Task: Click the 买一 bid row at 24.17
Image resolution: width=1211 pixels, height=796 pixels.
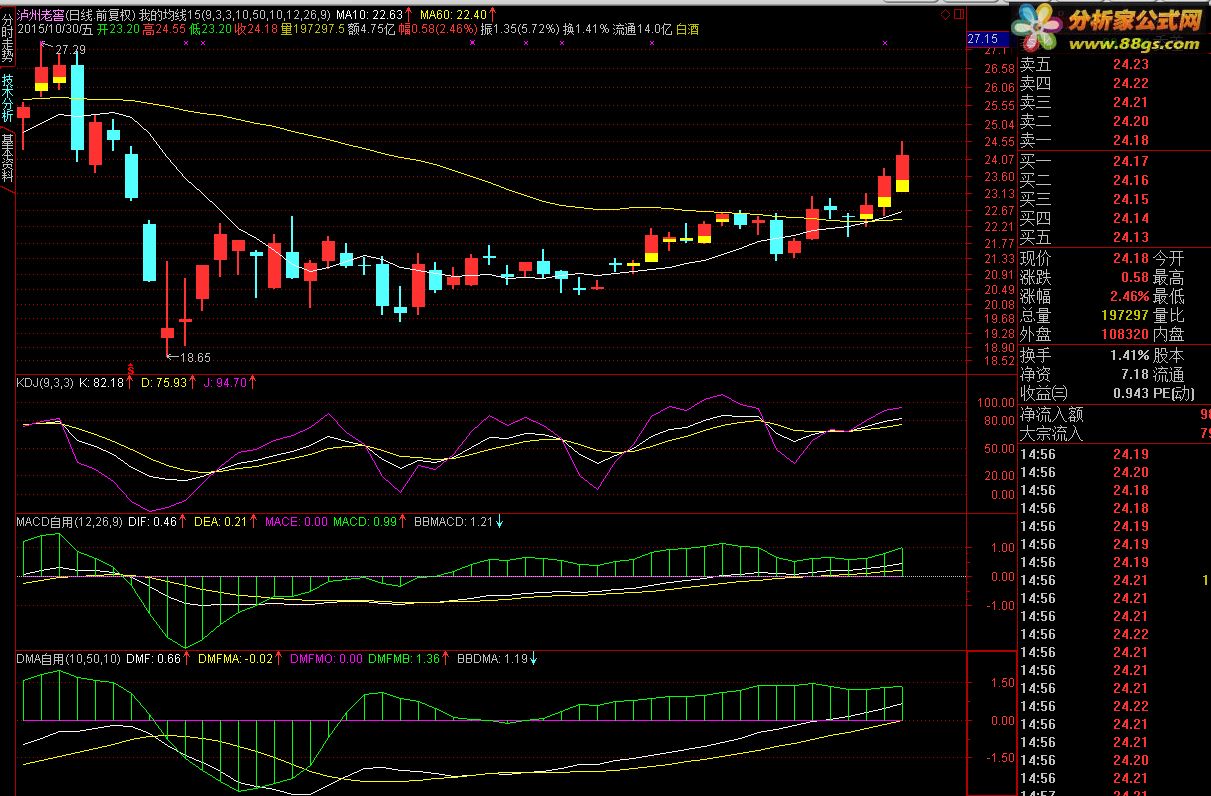Action: click(x=1114, y=161)
